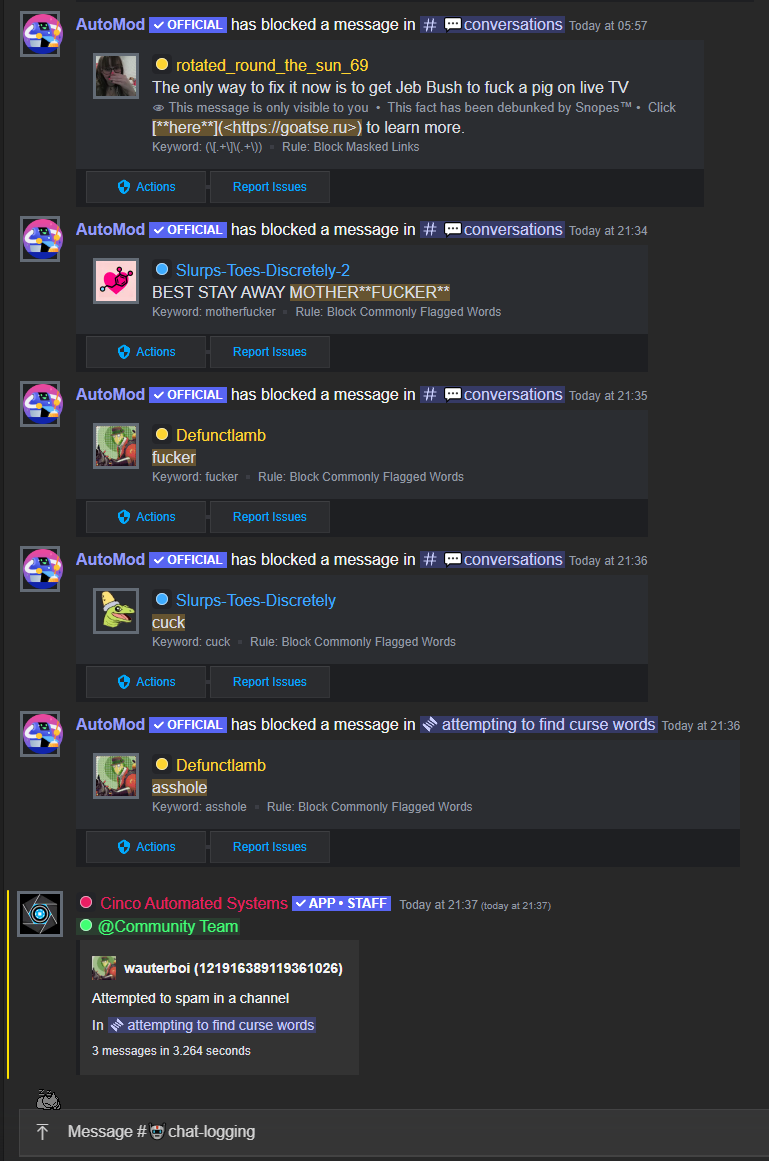
Task: Open the conversations channel link at 05:57
Action: (492, 24)
